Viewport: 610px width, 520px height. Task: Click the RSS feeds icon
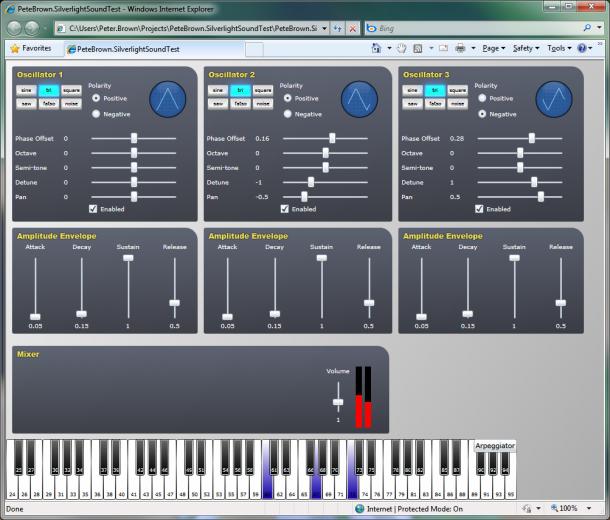click(418, 48)
